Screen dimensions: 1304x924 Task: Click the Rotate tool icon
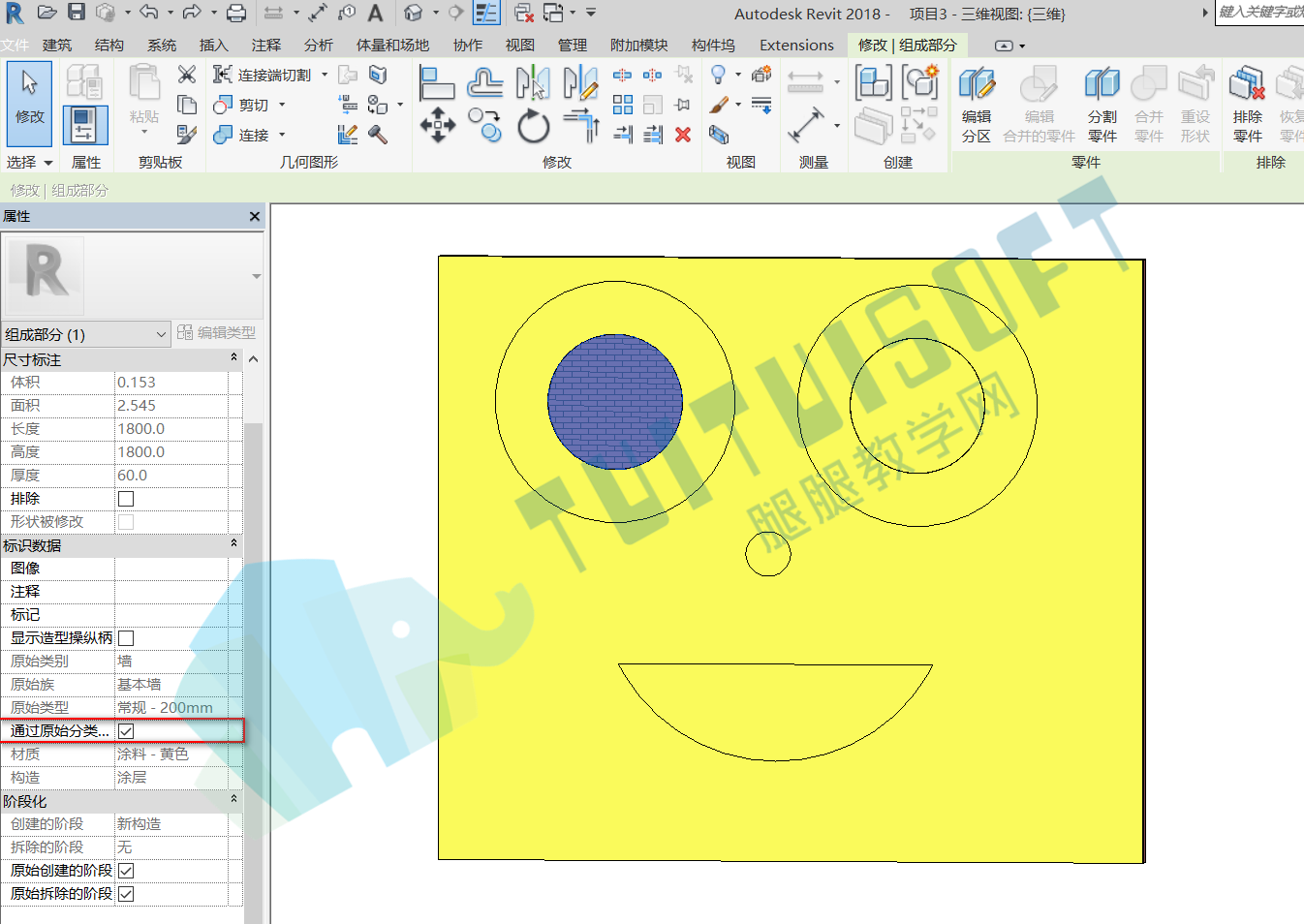pos(533,126)
